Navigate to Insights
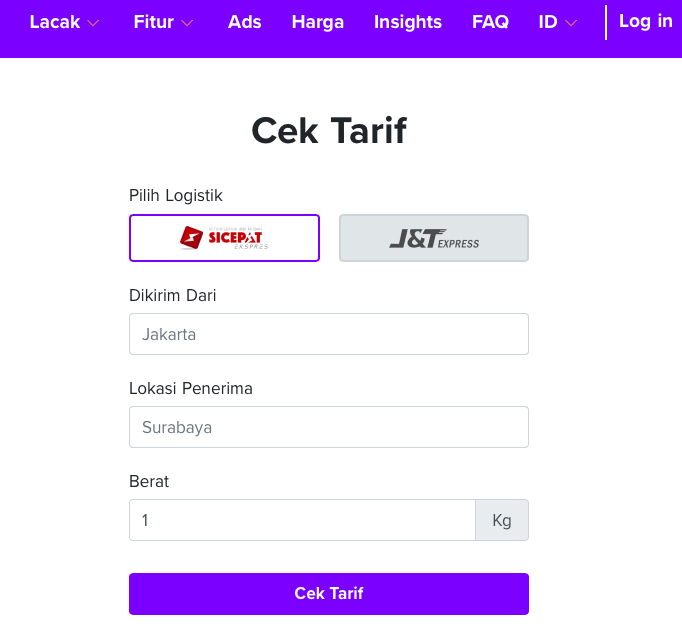This screenshot has height=635, width=682. click(x=408, y=22)
